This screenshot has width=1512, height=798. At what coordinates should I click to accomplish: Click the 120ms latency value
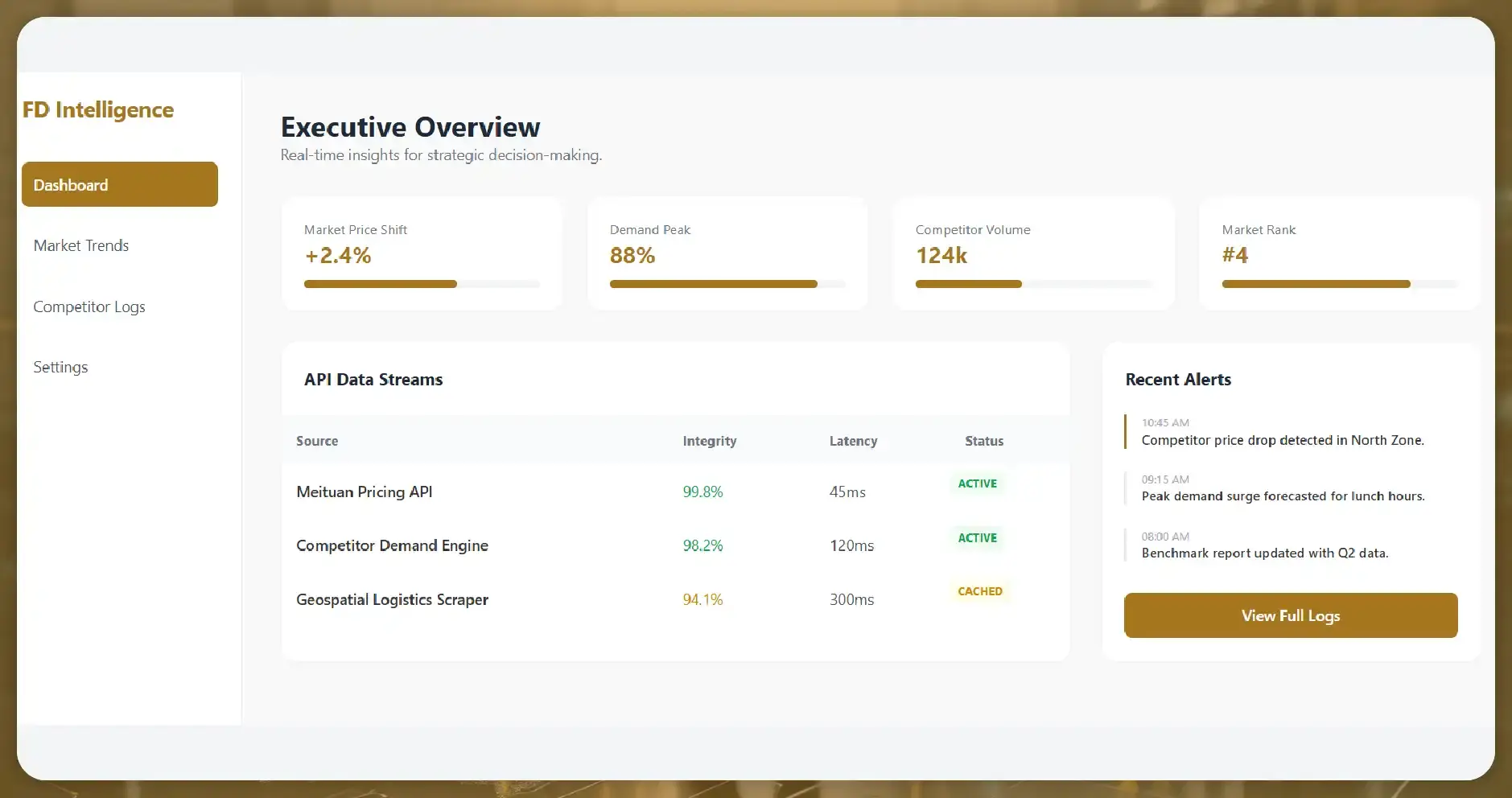pos(851,545)
